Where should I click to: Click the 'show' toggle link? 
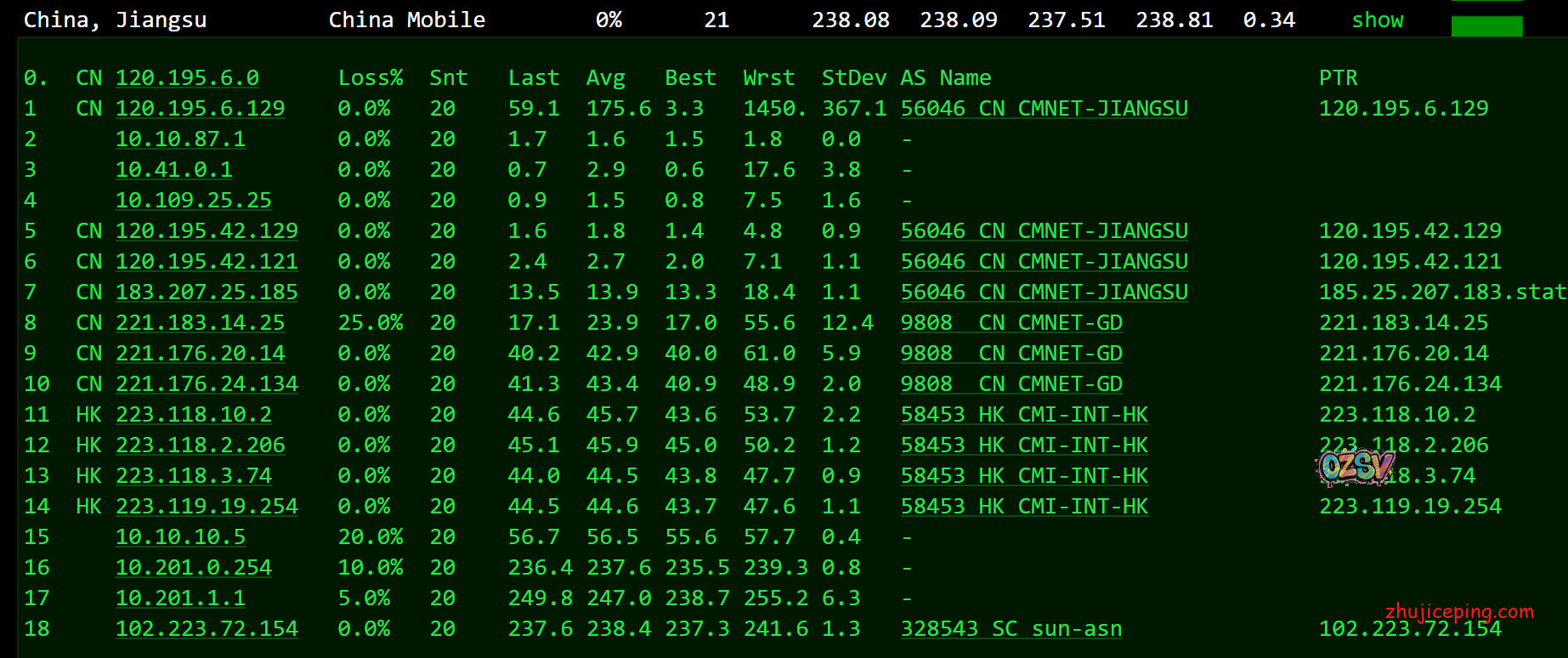(1377, 20)
